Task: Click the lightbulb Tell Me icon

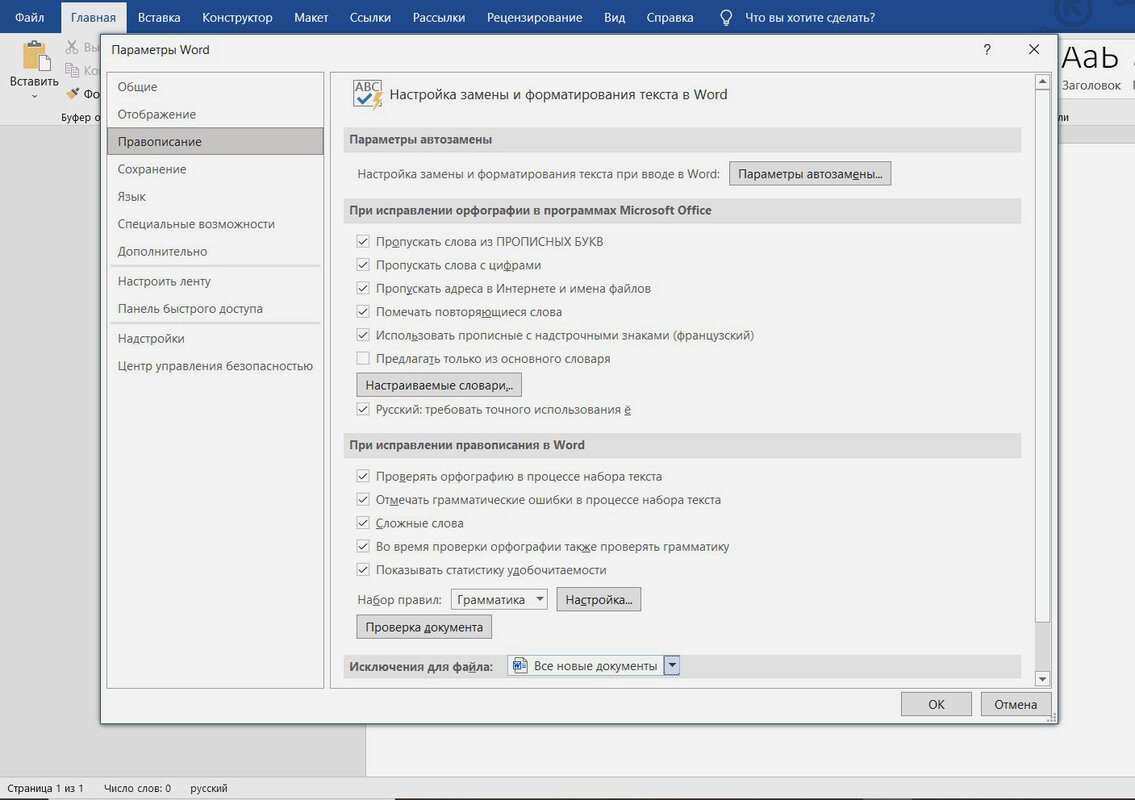Action: tap(727, 17)
